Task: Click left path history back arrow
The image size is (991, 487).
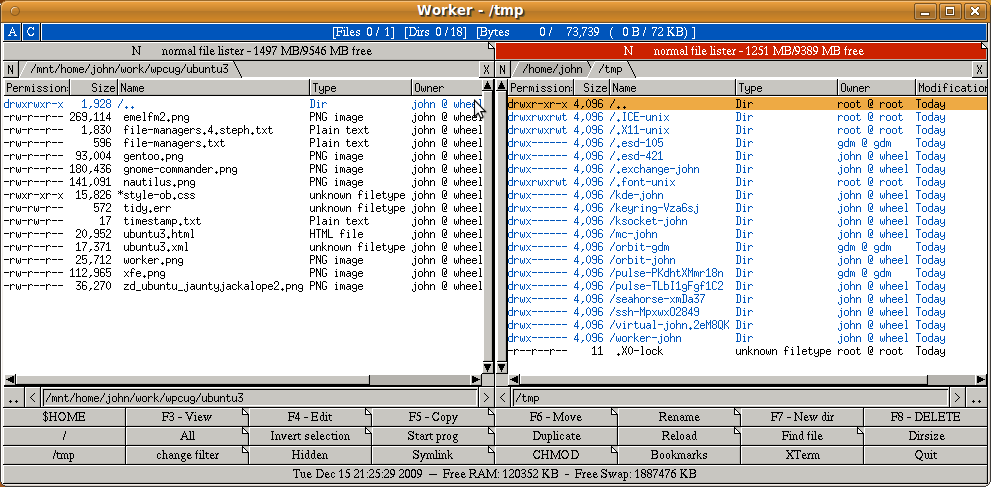Action: [32, 398]
